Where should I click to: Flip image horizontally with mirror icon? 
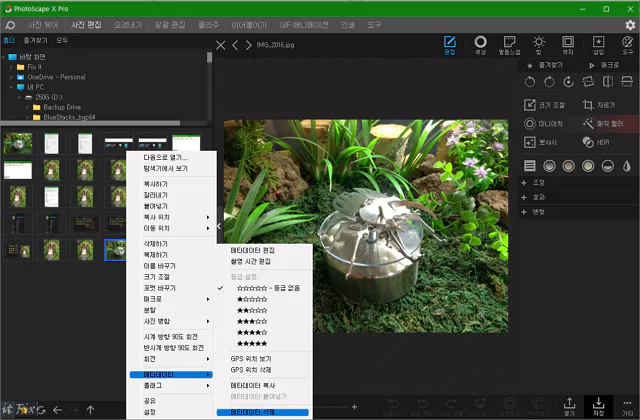[608, 82]
